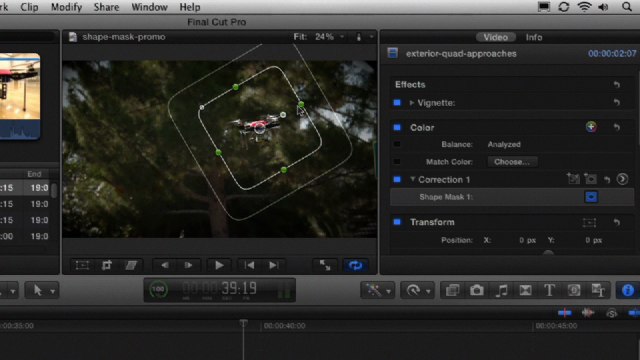This screenshot has width=640, height=360.
Task: Open the enhancements magic wand dropdown
Action: (x=378, y=290)
